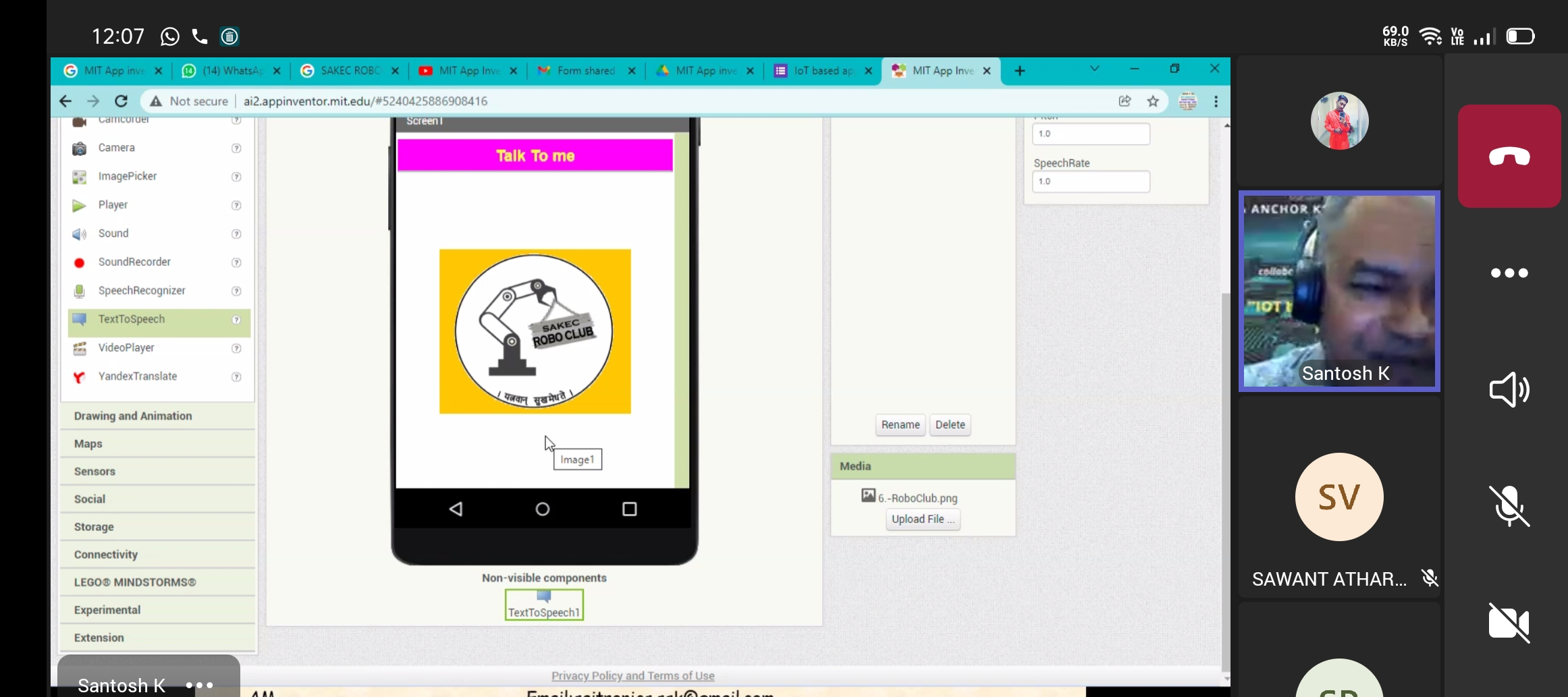Unmute the microphone in call controls
The height and width of the screenshot is (697, 1568).
point(1509,506)
